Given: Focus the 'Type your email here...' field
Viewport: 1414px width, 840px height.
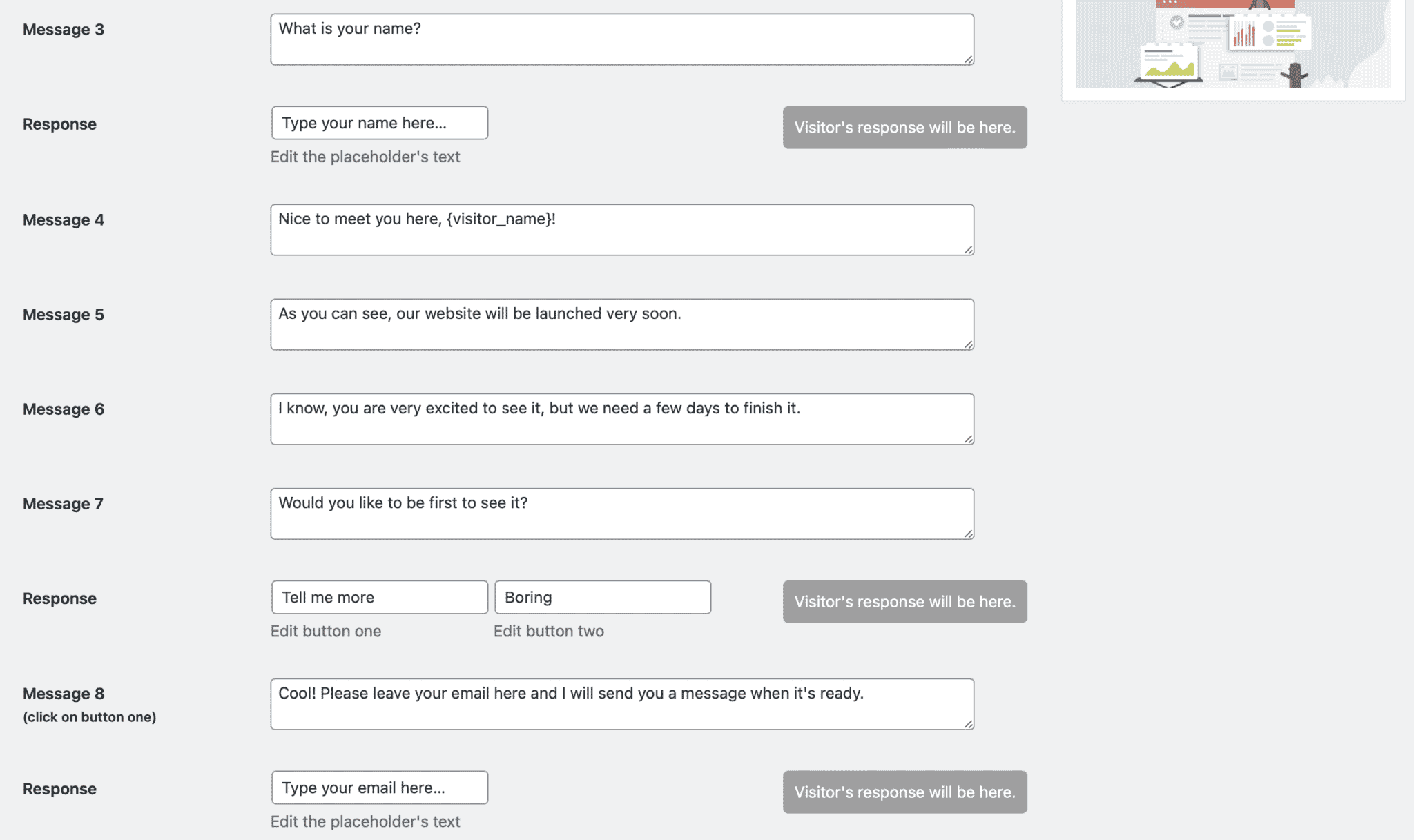Looking at the screenshot, I should pos(380,788).
